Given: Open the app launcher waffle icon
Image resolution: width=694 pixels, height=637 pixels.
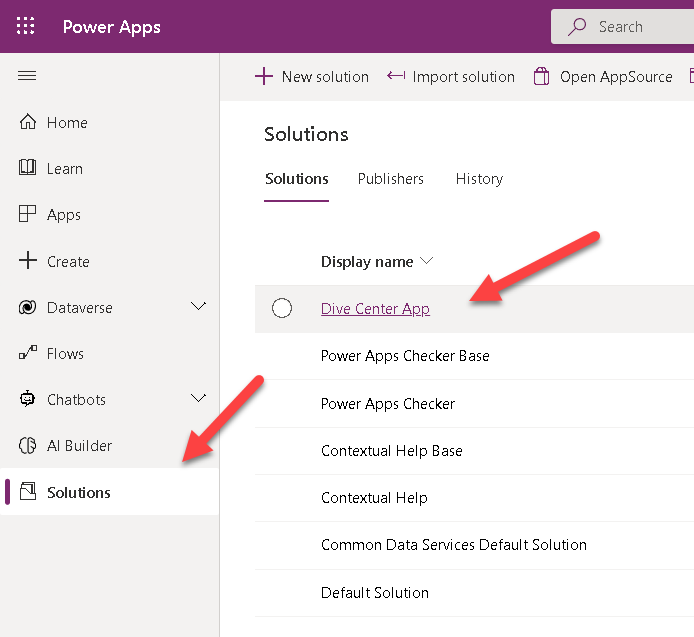Looking at the screenshot, I should click(26, 26).
